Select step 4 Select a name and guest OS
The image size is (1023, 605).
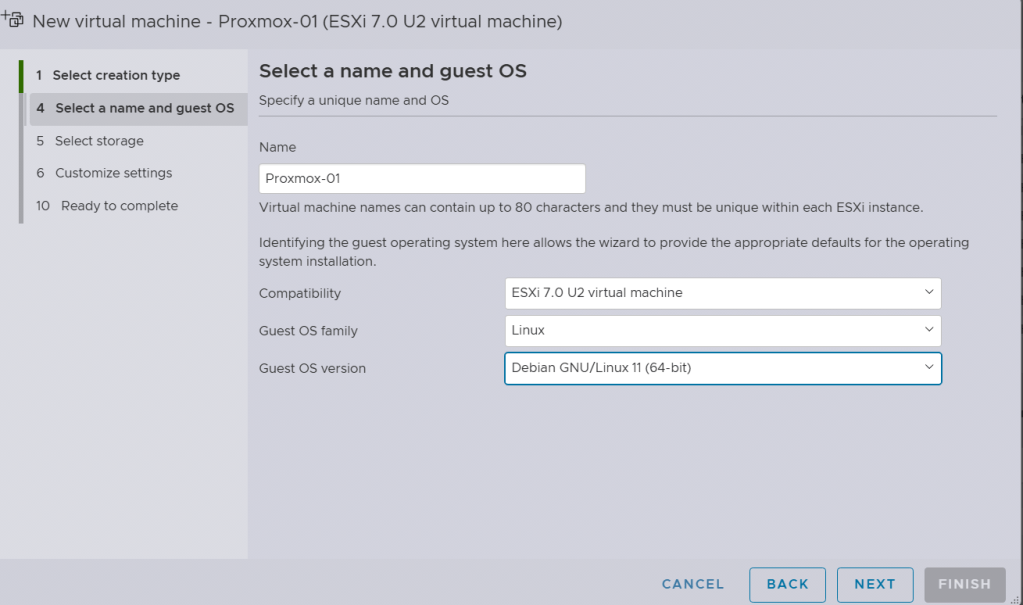click(x=144, y=108)
